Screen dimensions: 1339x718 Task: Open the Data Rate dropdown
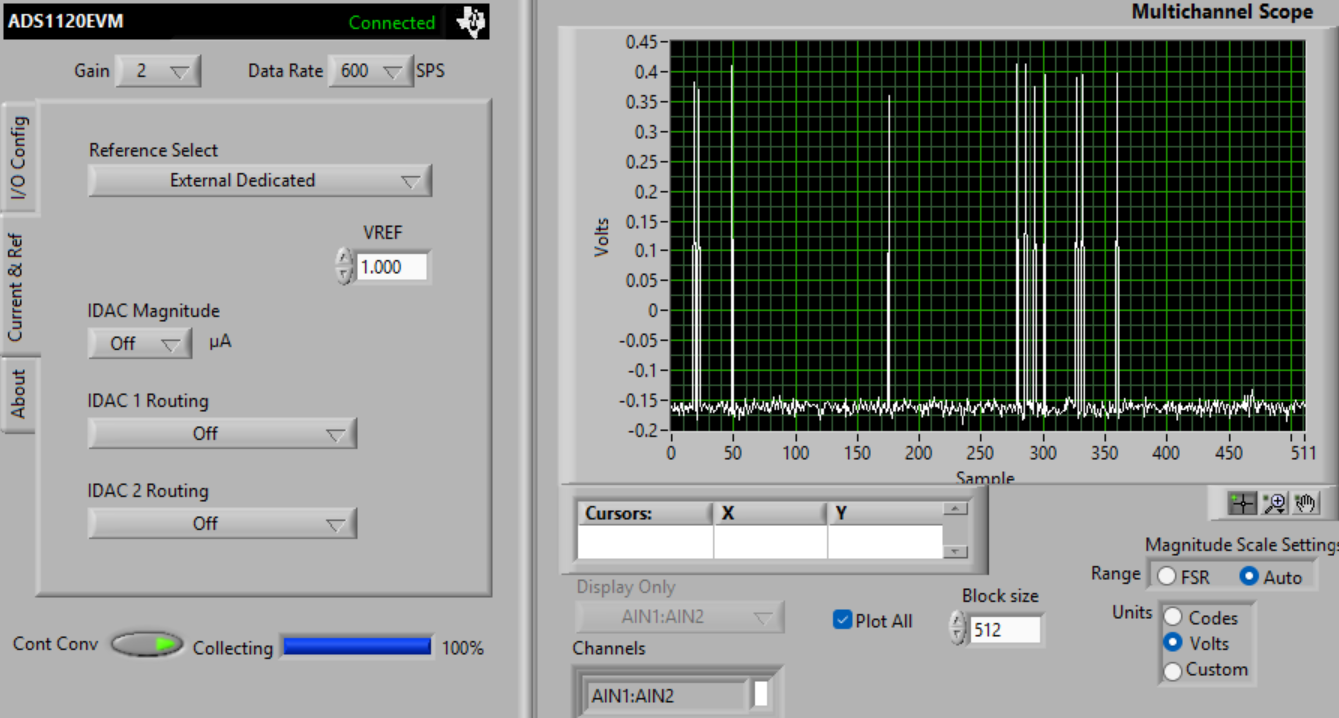point(370,71)
